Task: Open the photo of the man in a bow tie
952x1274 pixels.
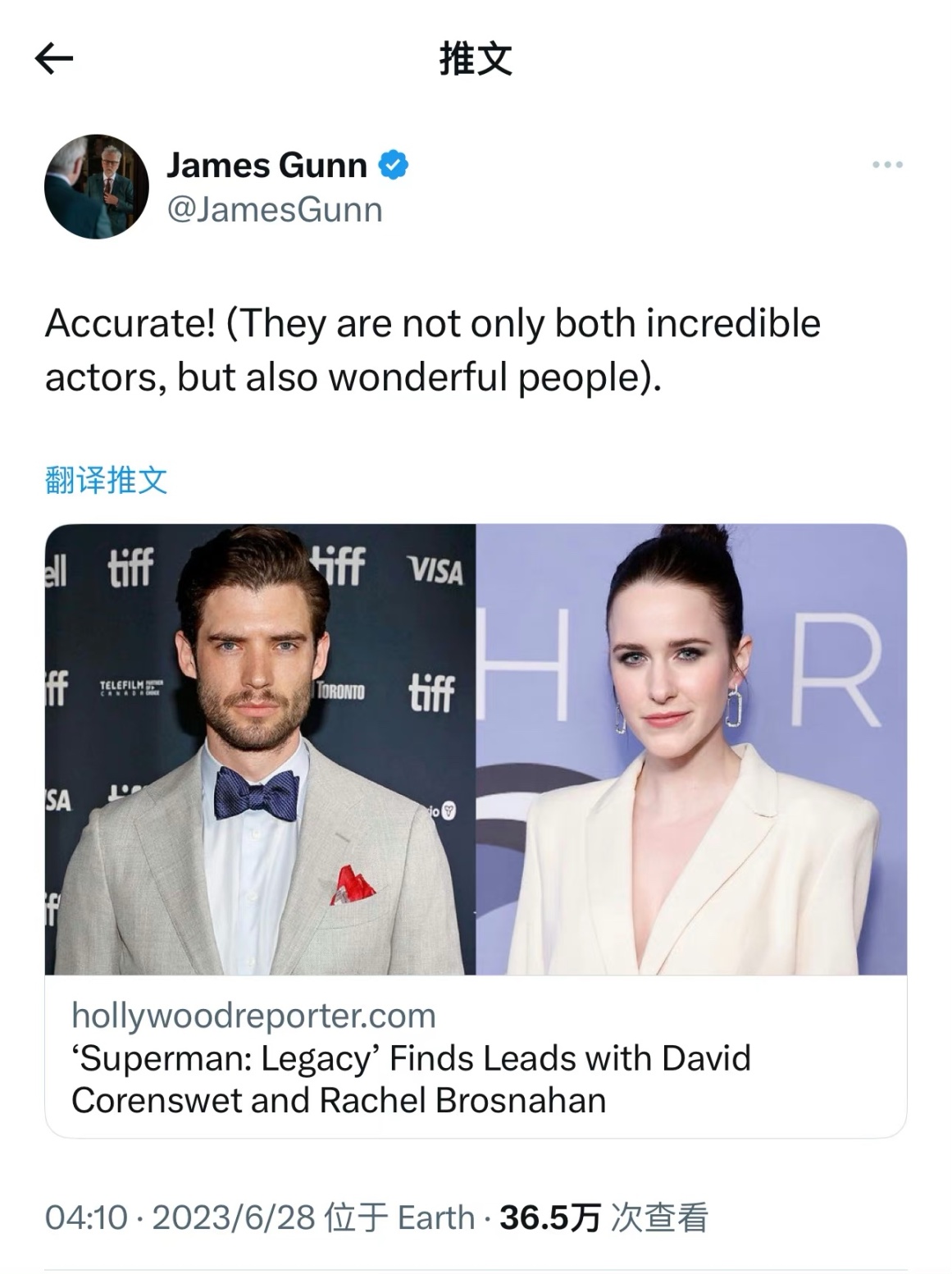Action: coord(260,749)
